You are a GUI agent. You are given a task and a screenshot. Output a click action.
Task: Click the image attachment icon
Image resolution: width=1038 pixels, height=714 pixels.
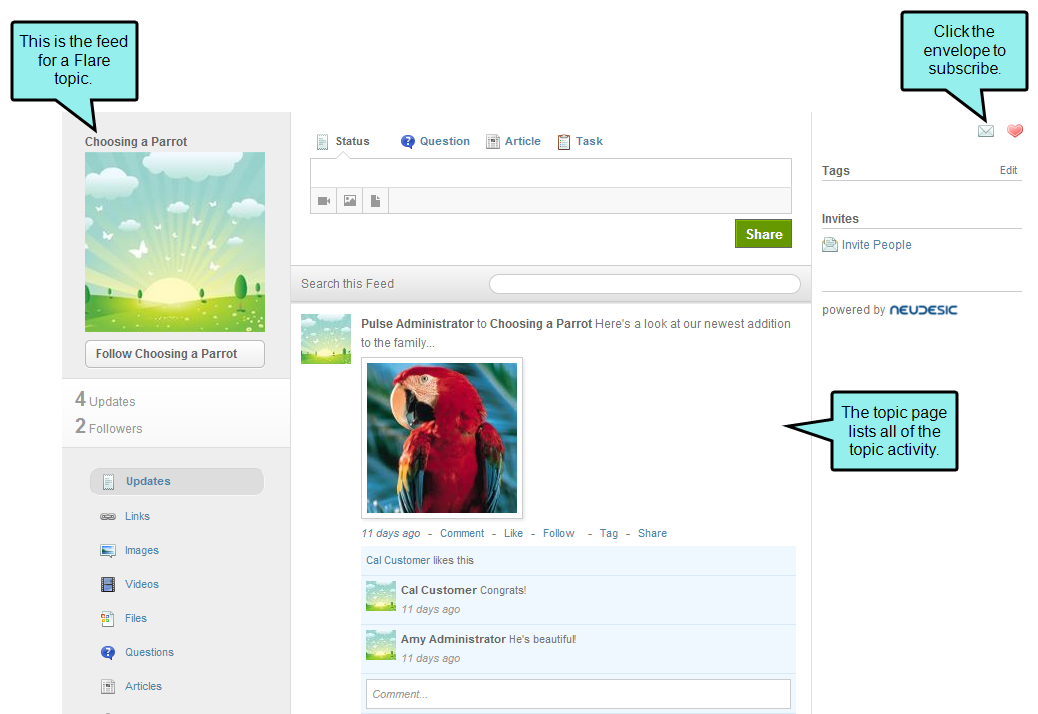point(350,201)
